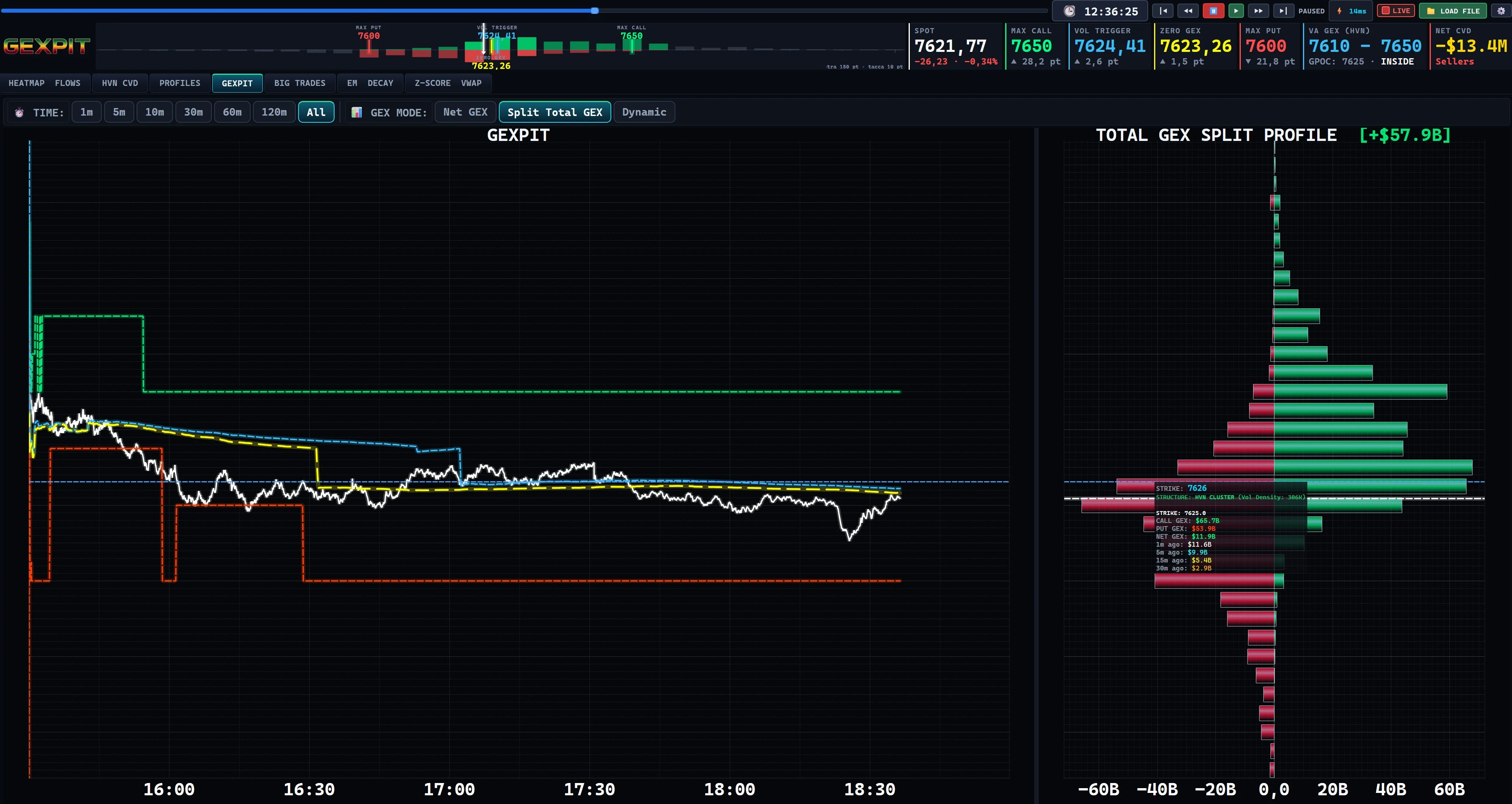Open the HEATMAP FLOWS tab
This screenshot has width=1512, height=804.
point(45,84)
